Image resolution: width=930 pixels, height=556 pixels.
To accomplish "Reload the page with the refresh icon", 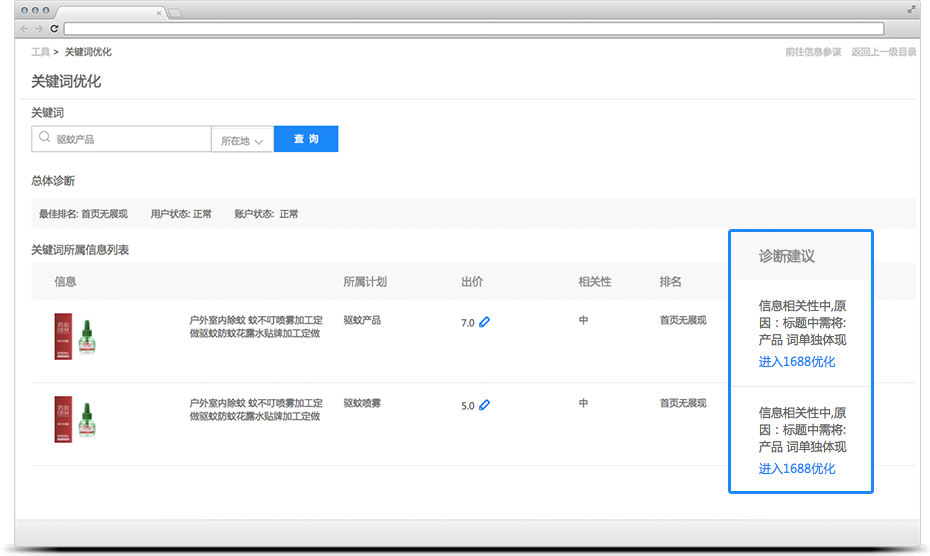I will pos(54,28).
